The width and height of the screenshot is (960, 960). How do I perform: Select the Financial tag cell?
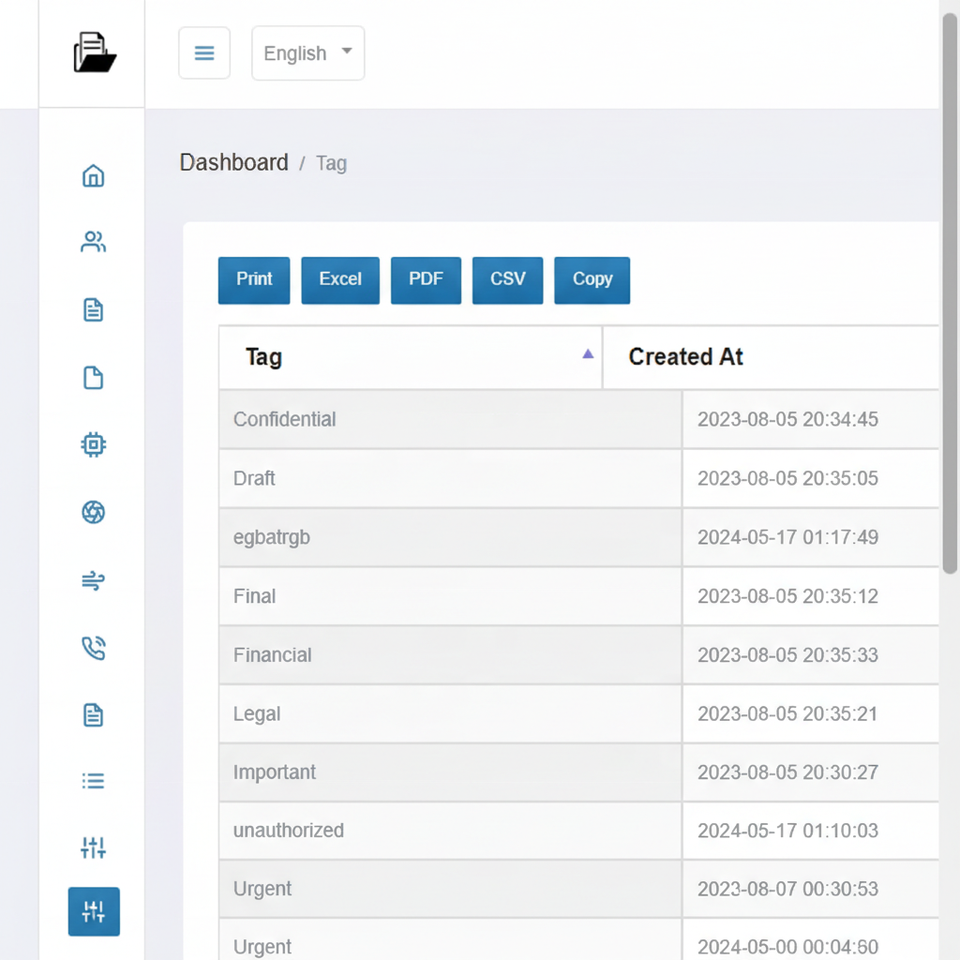tap(450, 654)
